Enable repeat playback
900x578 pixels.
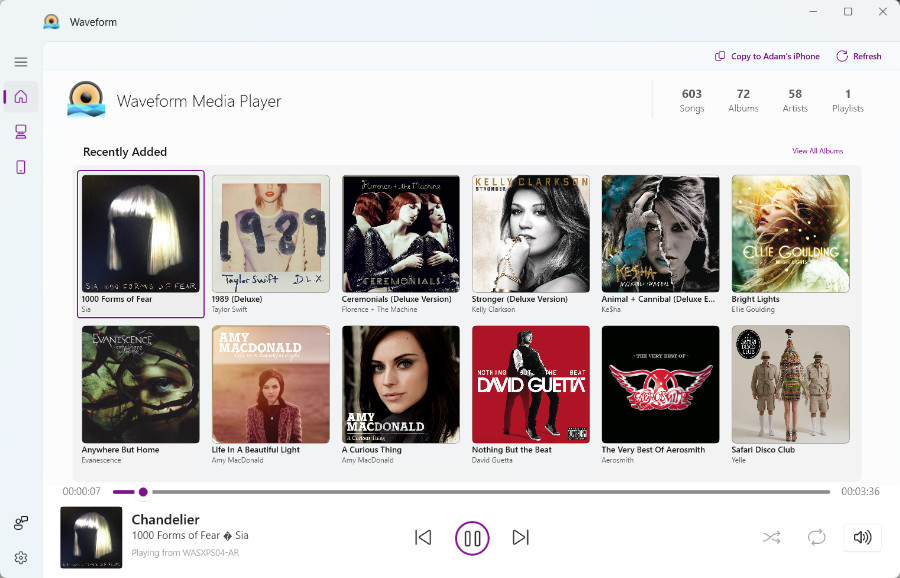(817, 537)
